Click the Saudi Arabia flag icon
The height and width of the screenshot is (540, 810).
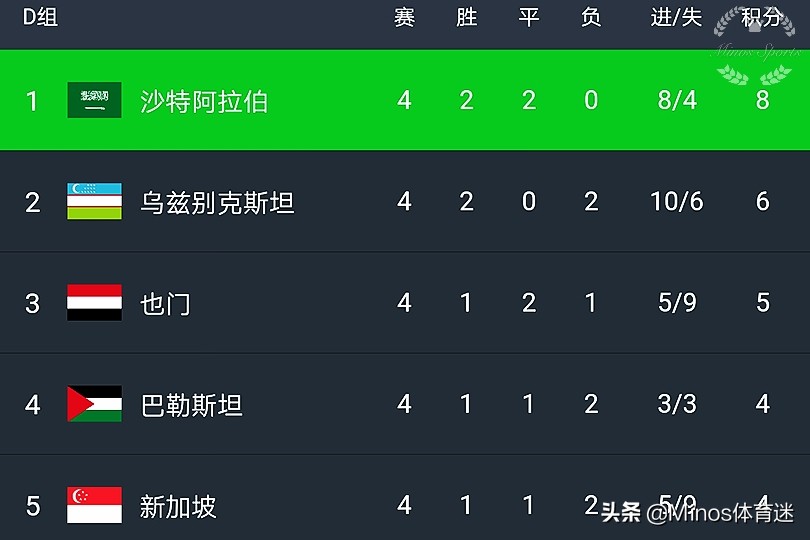94,100
